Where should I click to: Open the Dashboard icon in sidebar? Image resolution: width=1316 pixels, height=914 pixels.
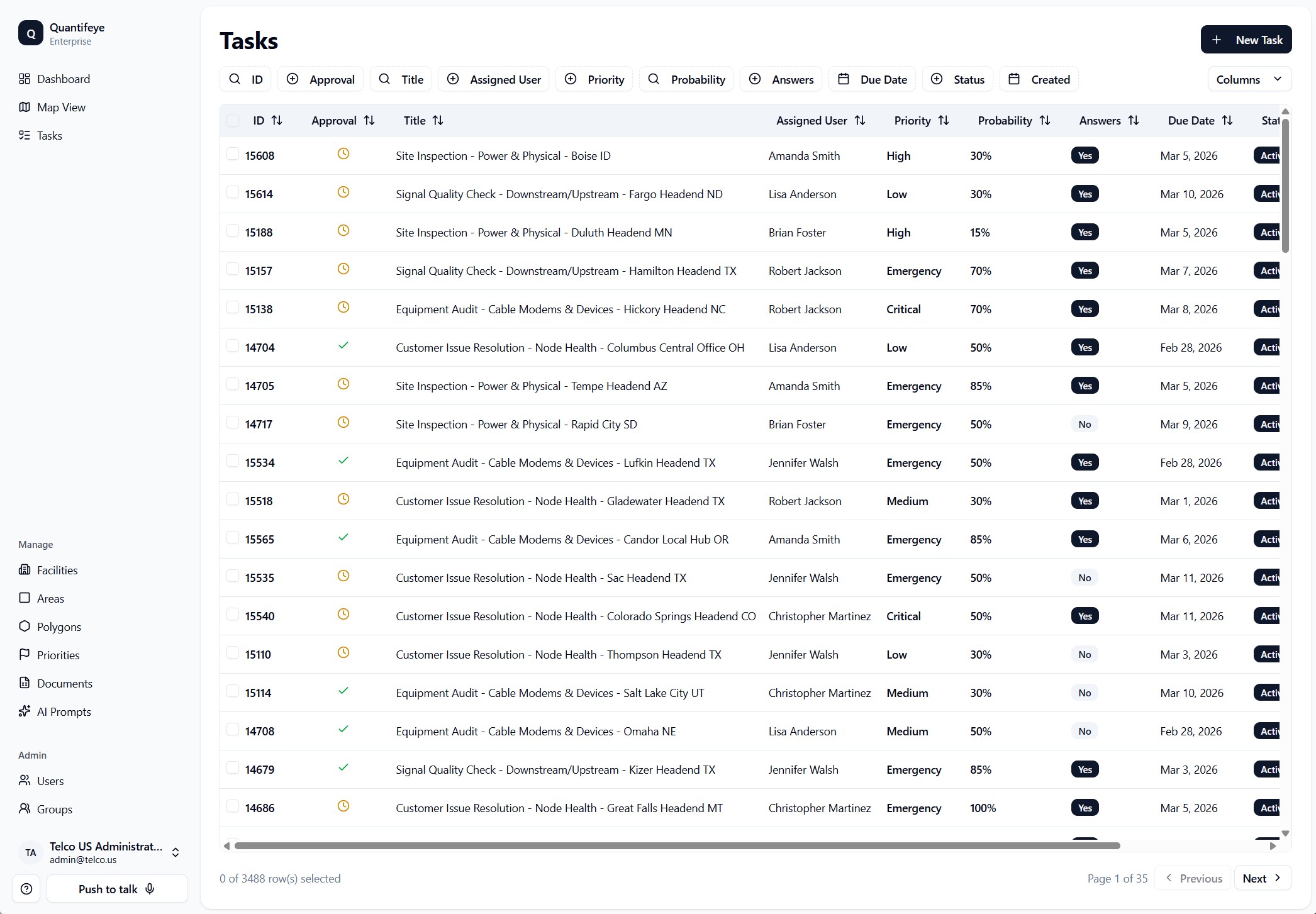[25, 79]
